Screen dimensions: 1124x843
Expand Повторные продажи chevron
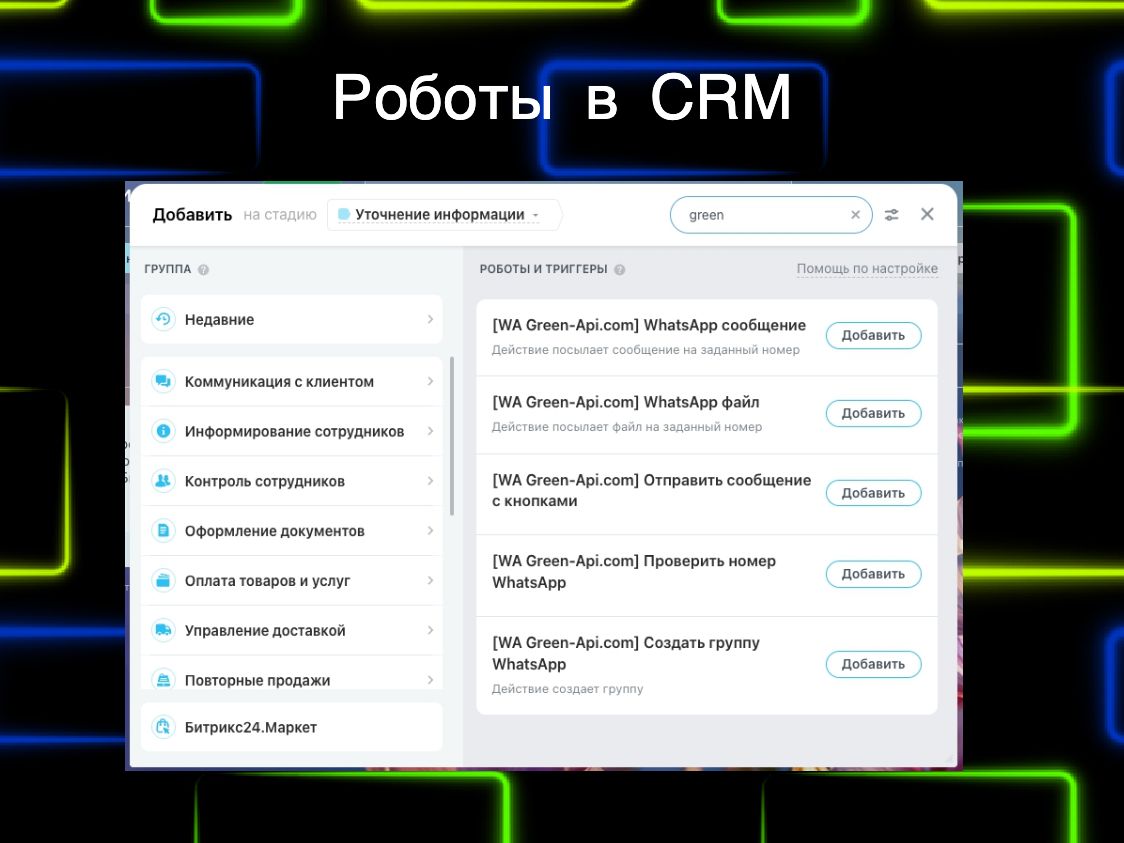(x=430, y=680)
